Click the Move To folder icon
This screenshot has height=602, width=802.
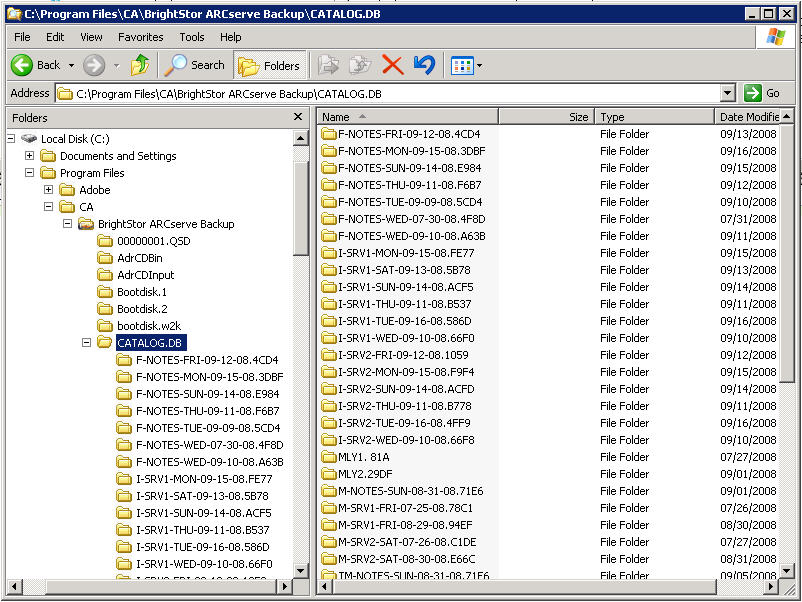[x=328, y=65]
